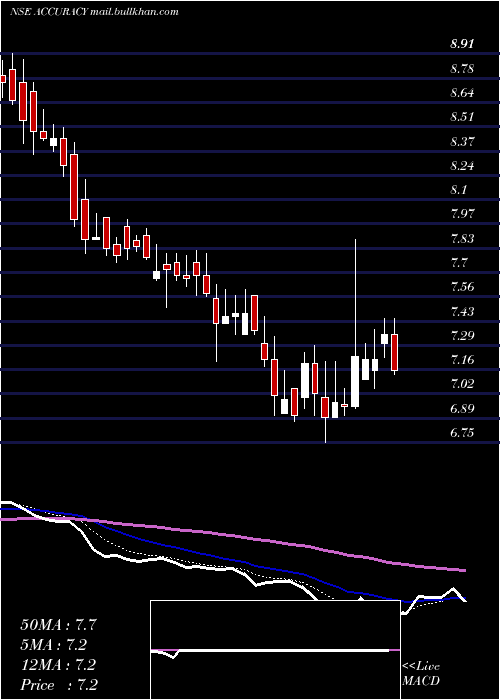Click the 8.37 price label
This screenshot has height=700, width=500.
click(462, 142)
